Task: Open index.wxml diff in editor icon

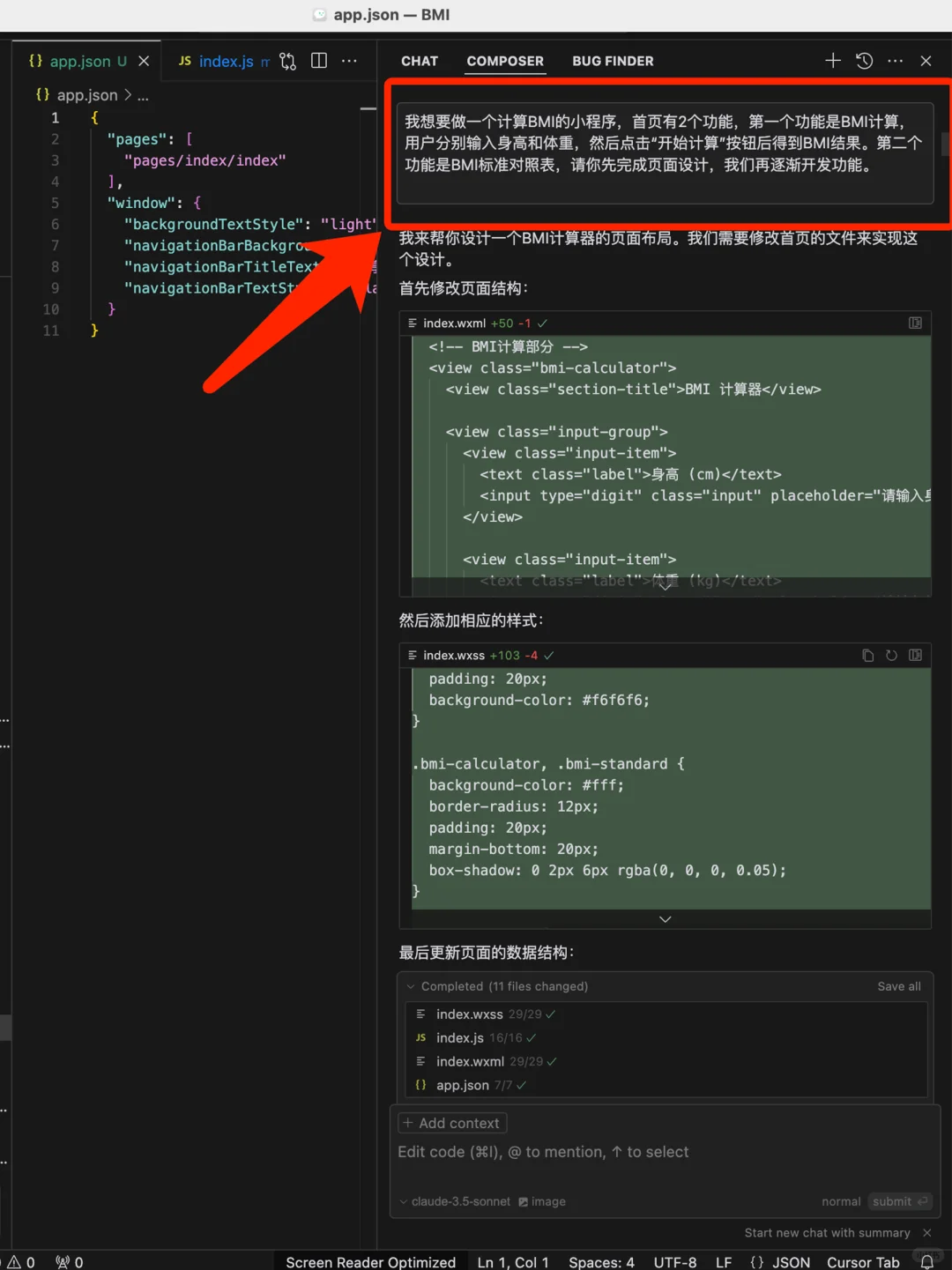Action: pyautogui.click(x=915, y=323)
